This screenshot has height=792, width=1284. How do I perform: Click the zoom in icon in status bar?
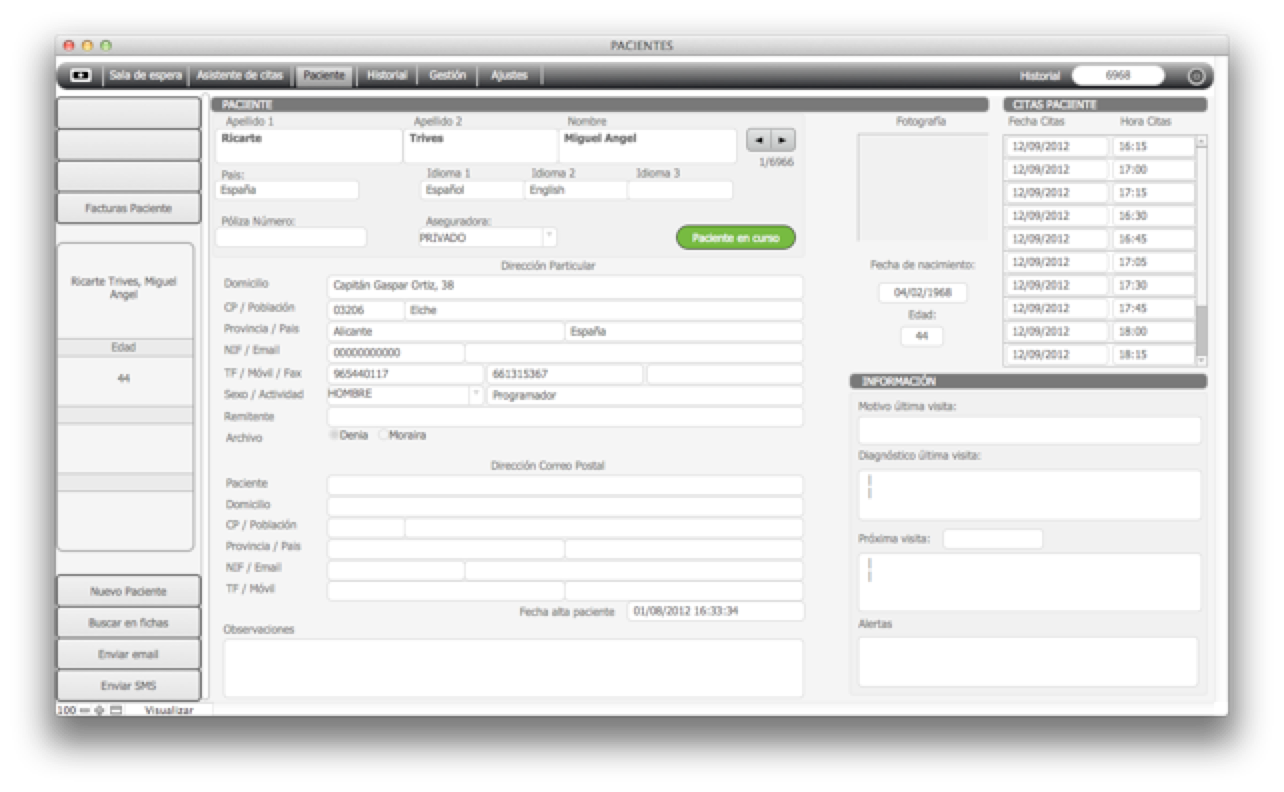click(99, 710)
